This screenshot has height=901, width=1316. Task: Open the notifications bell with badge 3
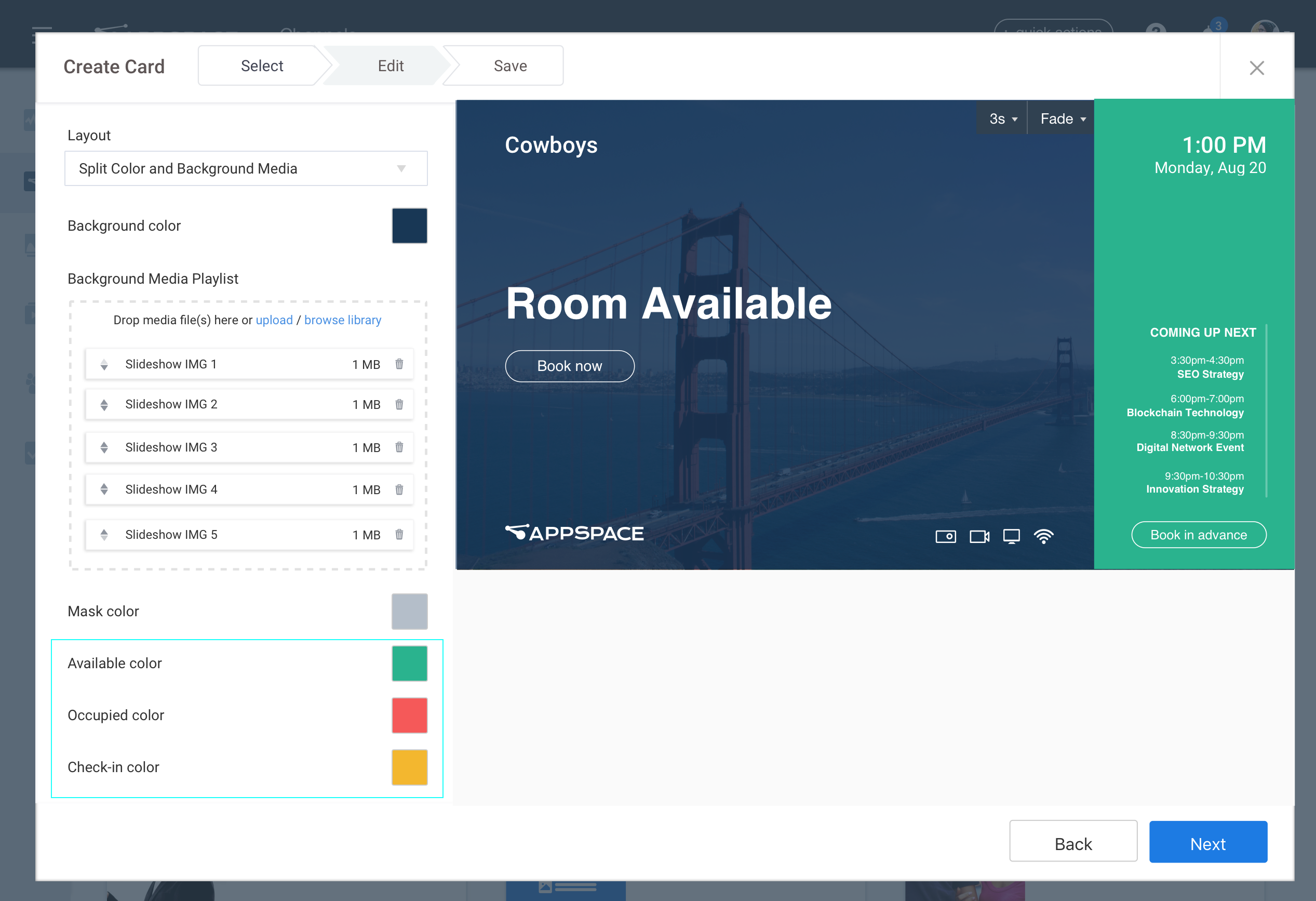tap(1213, 27)
